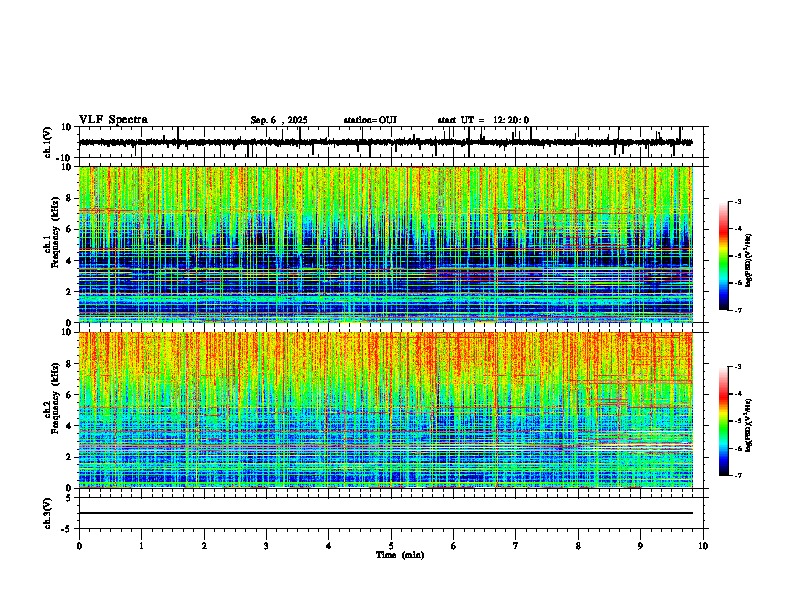792x612 pixels.
Task: Click tick label '1' on the Time axis
Action: (141, 546)
